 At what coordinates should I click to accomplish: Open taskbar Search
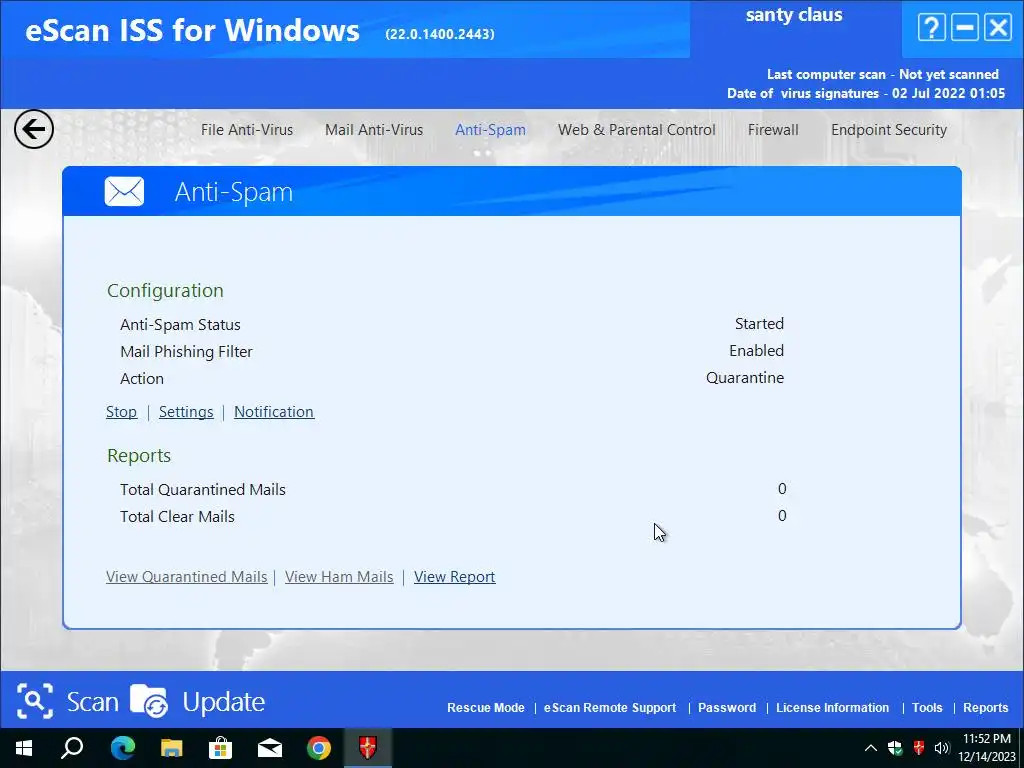(x=72, y=748)
